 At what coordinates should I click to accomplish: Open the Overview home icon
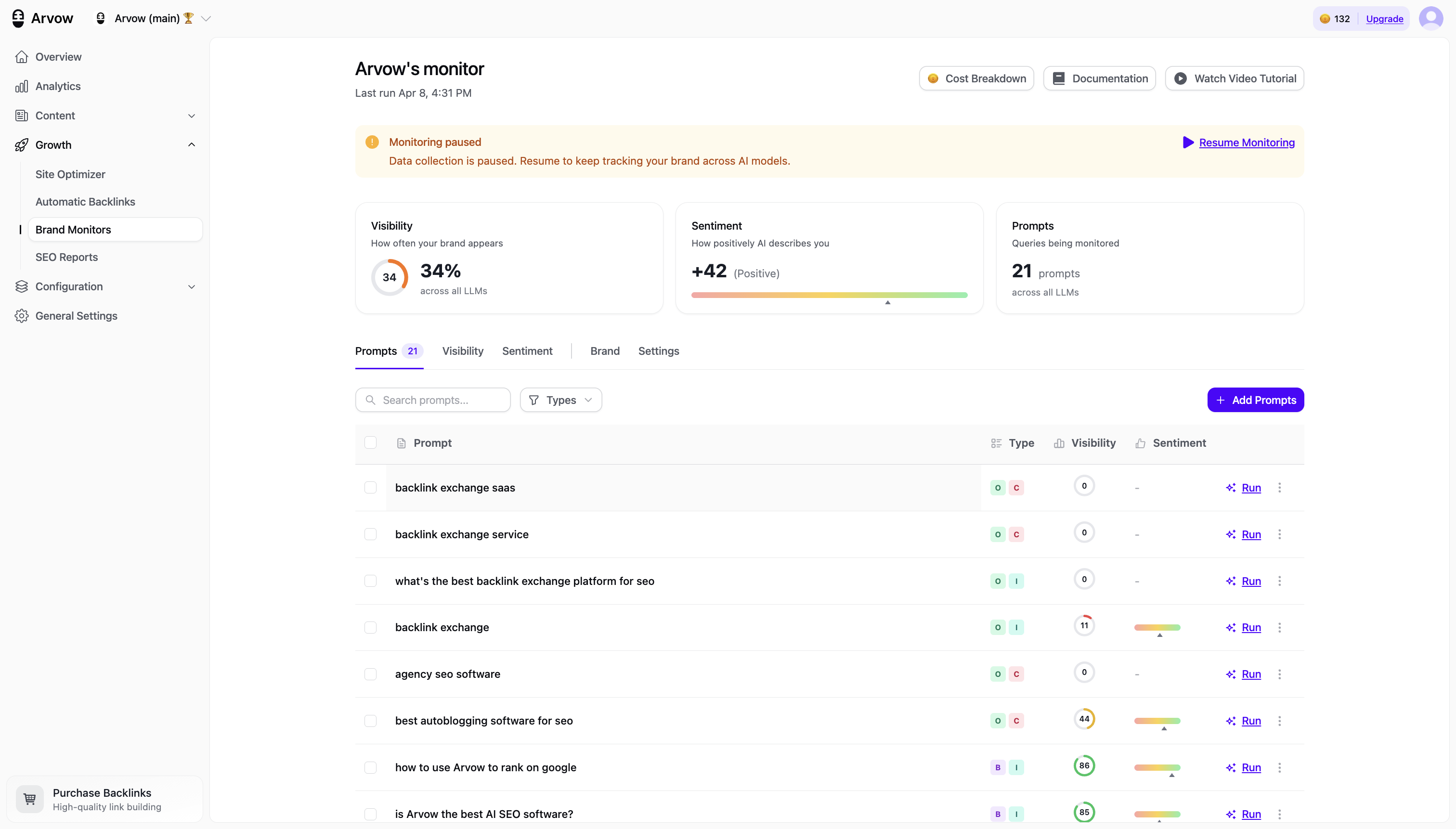tap(22, 57)
